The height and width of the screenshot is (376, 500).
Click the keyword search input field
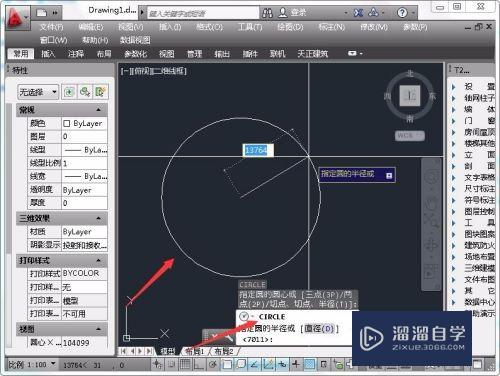[x=203, y=13]
